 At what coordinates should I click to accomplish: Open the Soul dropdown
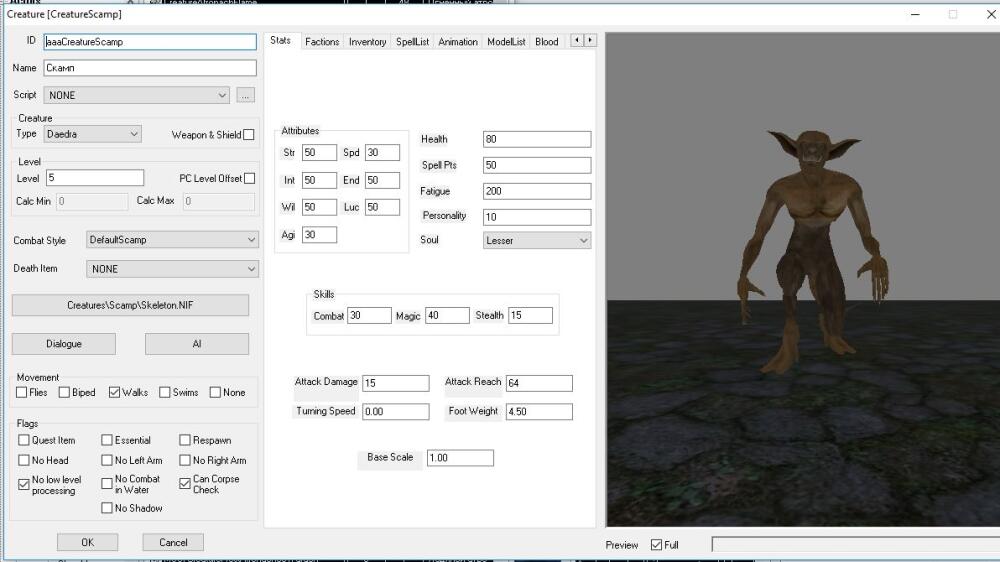[537, 240]
